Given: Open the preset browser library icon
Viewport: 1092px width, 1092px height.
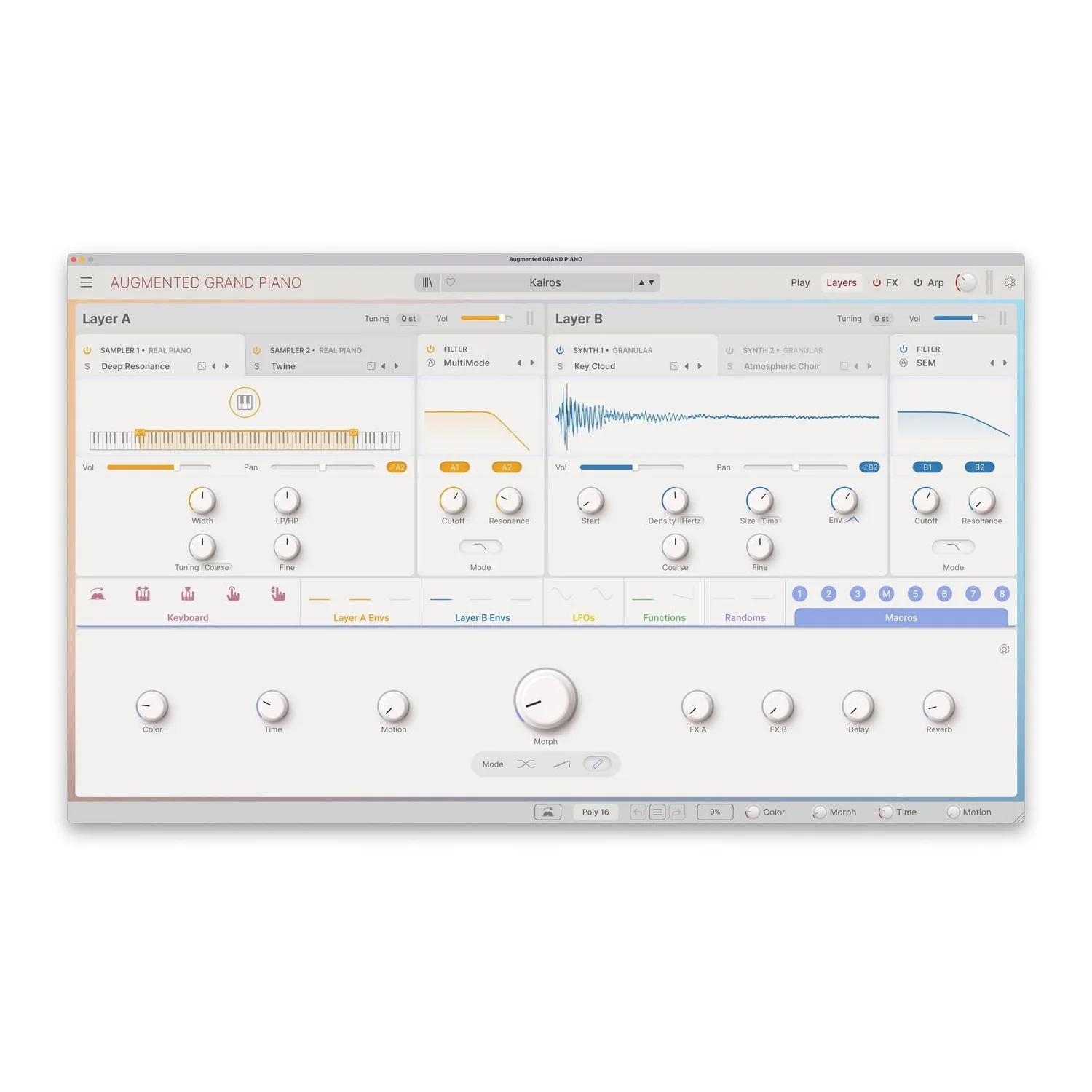Looking at the screenshot, I should [427, 282].
